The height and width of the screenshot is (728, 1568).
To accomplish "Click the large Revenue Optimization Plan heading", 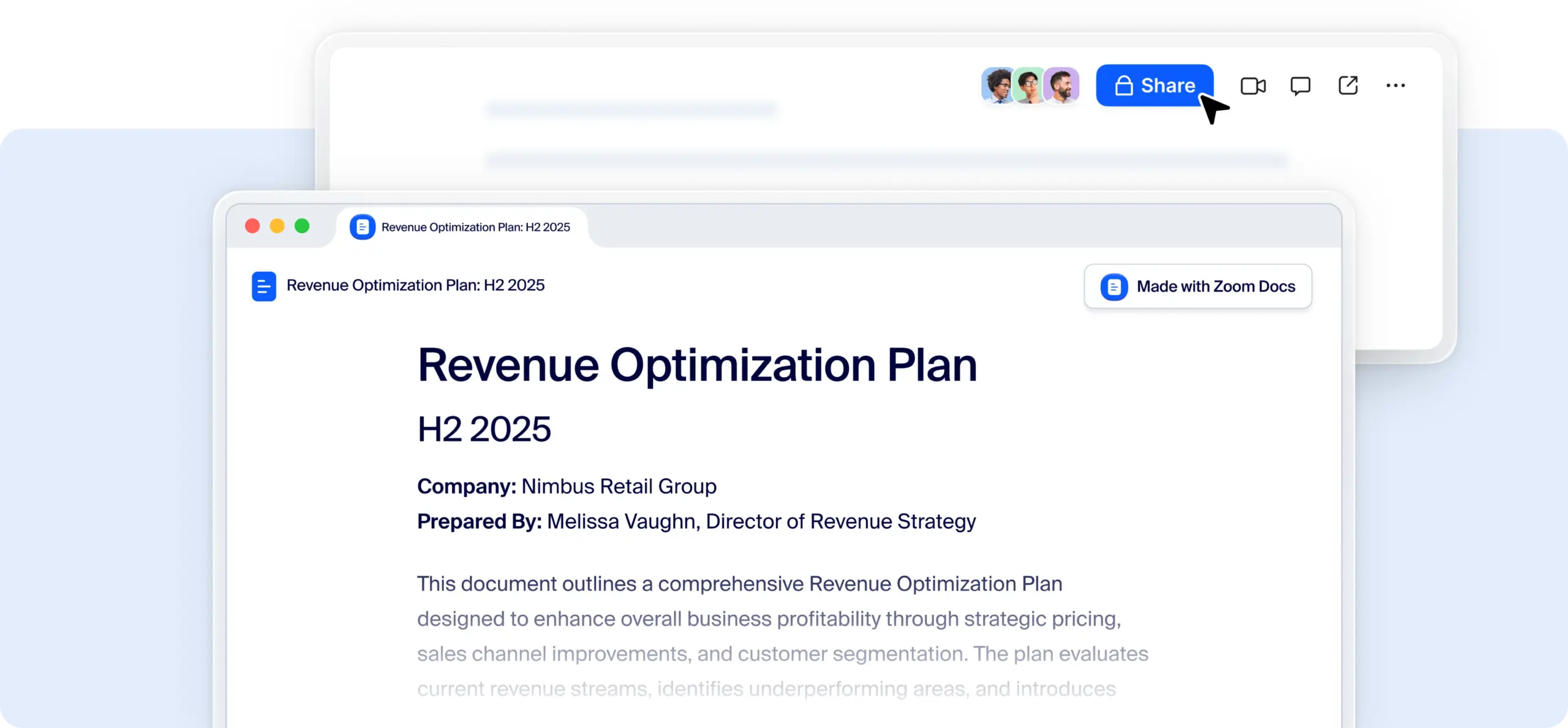I will [697, 366].
